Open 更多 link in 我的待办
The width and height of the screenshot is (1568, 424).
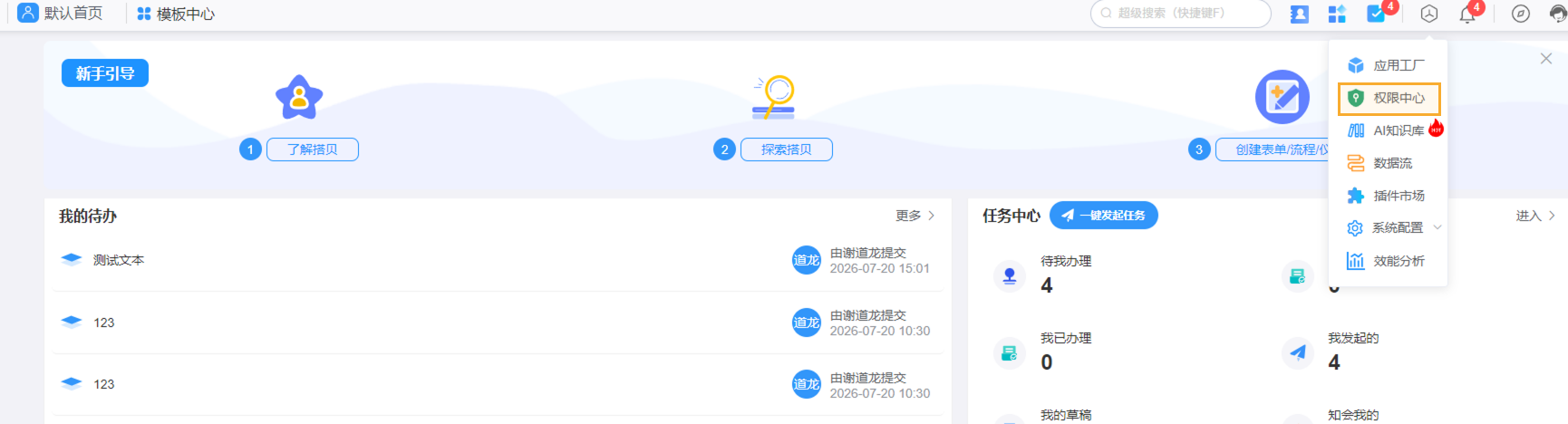pyautogui.click(x=915, y=216)
